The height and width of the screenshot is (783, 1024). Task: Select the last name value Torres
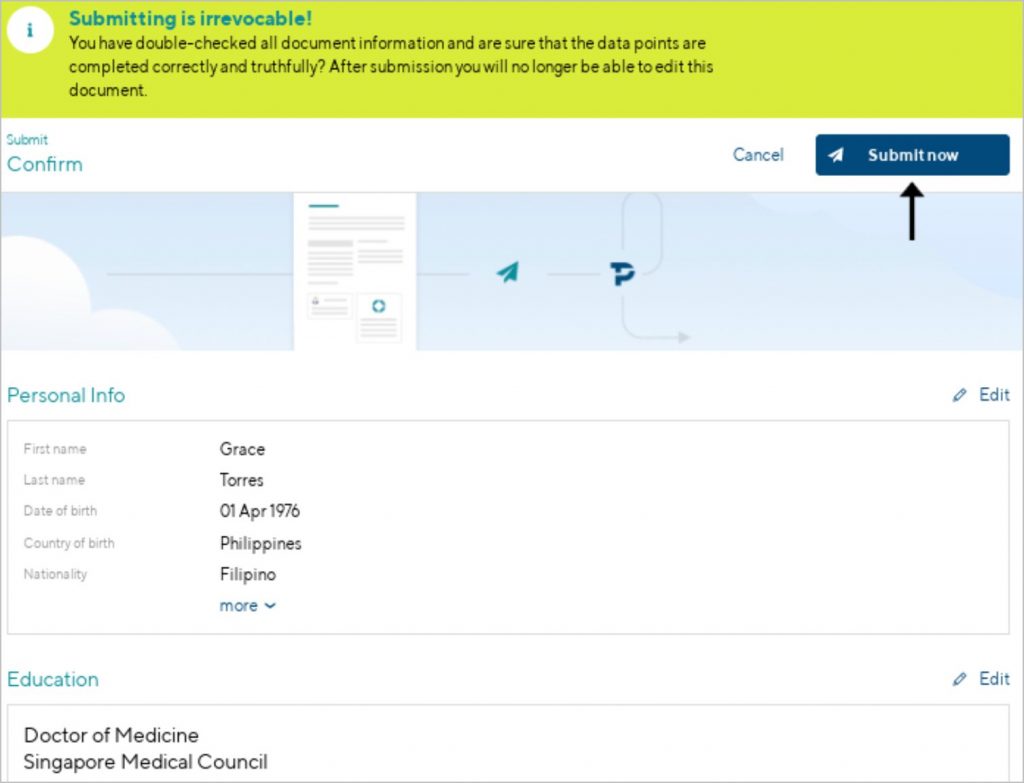click(242, 480)
